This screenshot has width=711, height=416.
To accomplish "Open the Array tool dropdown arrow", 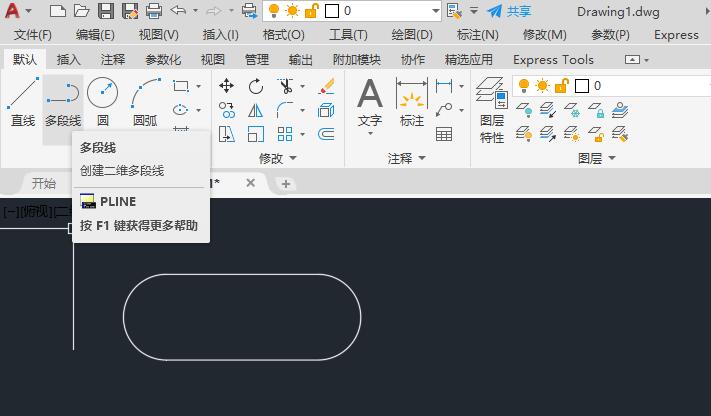I will coord(302,134).
